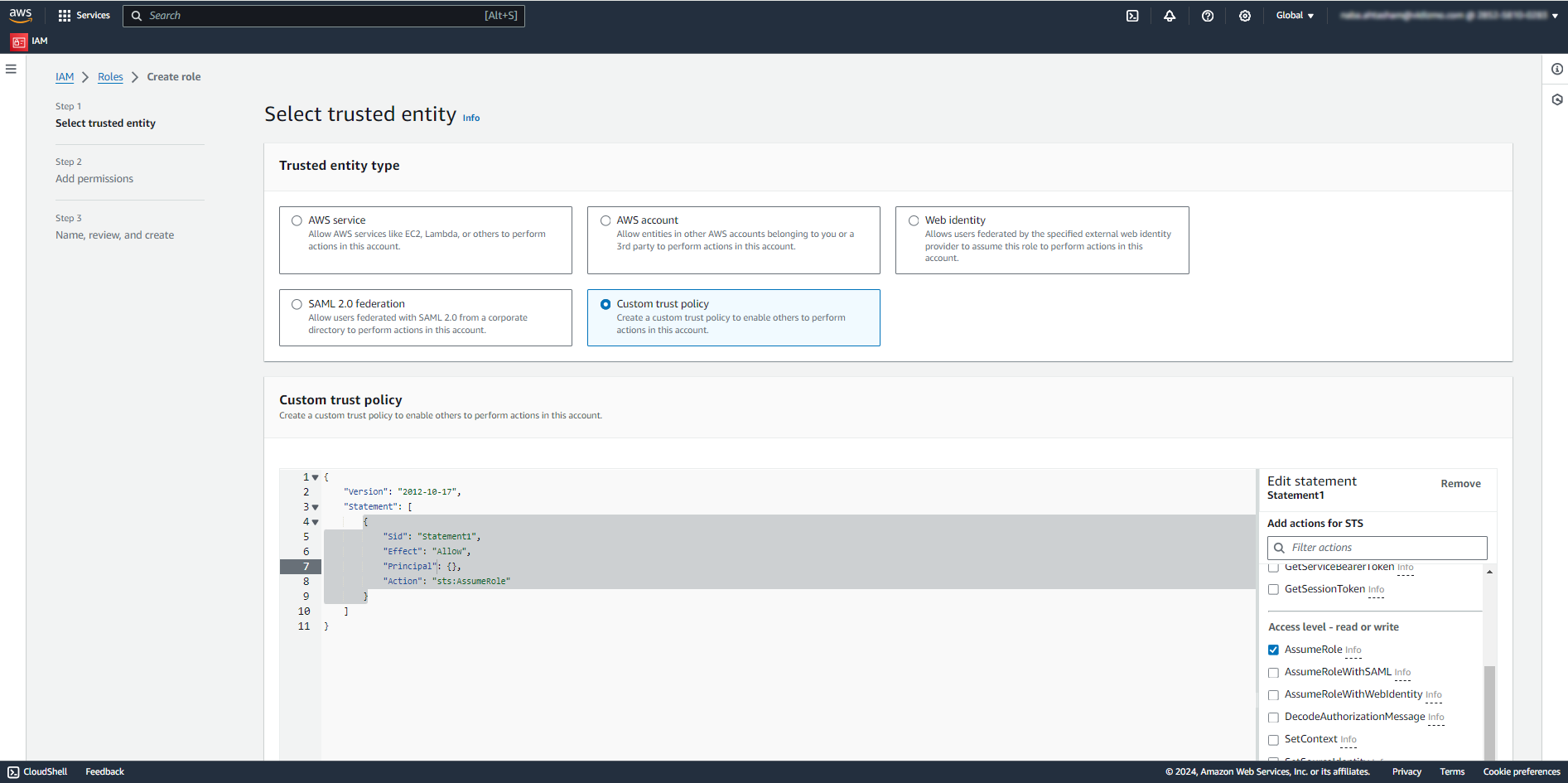Collapse the code fold arrow on line 4
1568x783 pixels.
pos(316,522)
